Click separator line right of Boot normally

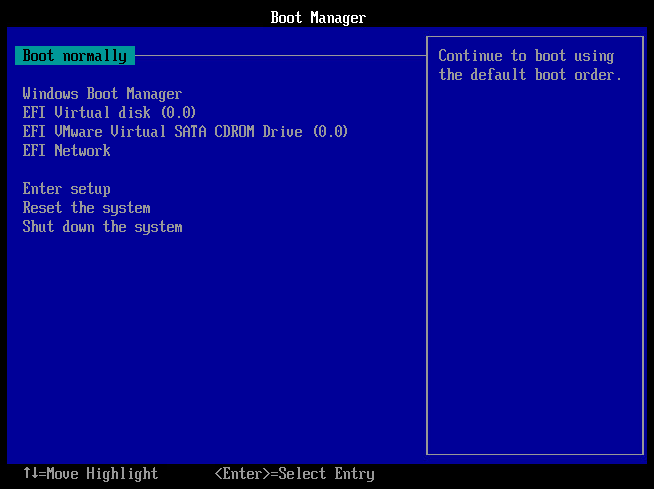[x=280, y=56]
